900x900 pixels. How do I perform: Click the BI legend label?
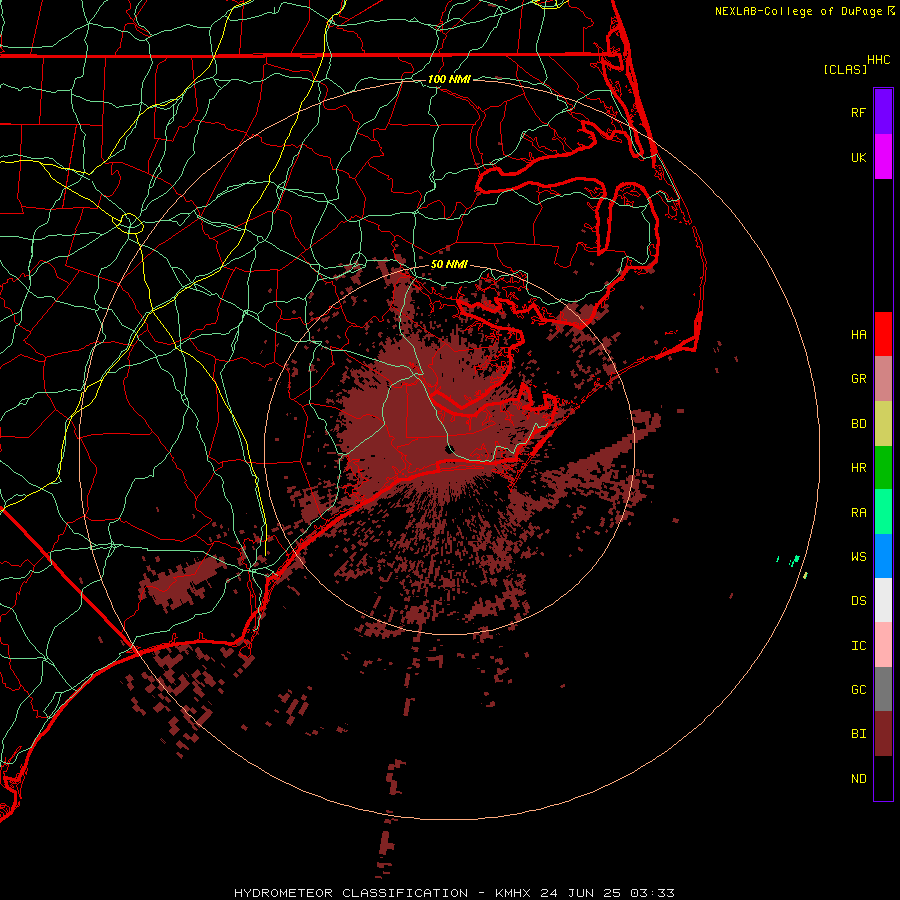859,734
